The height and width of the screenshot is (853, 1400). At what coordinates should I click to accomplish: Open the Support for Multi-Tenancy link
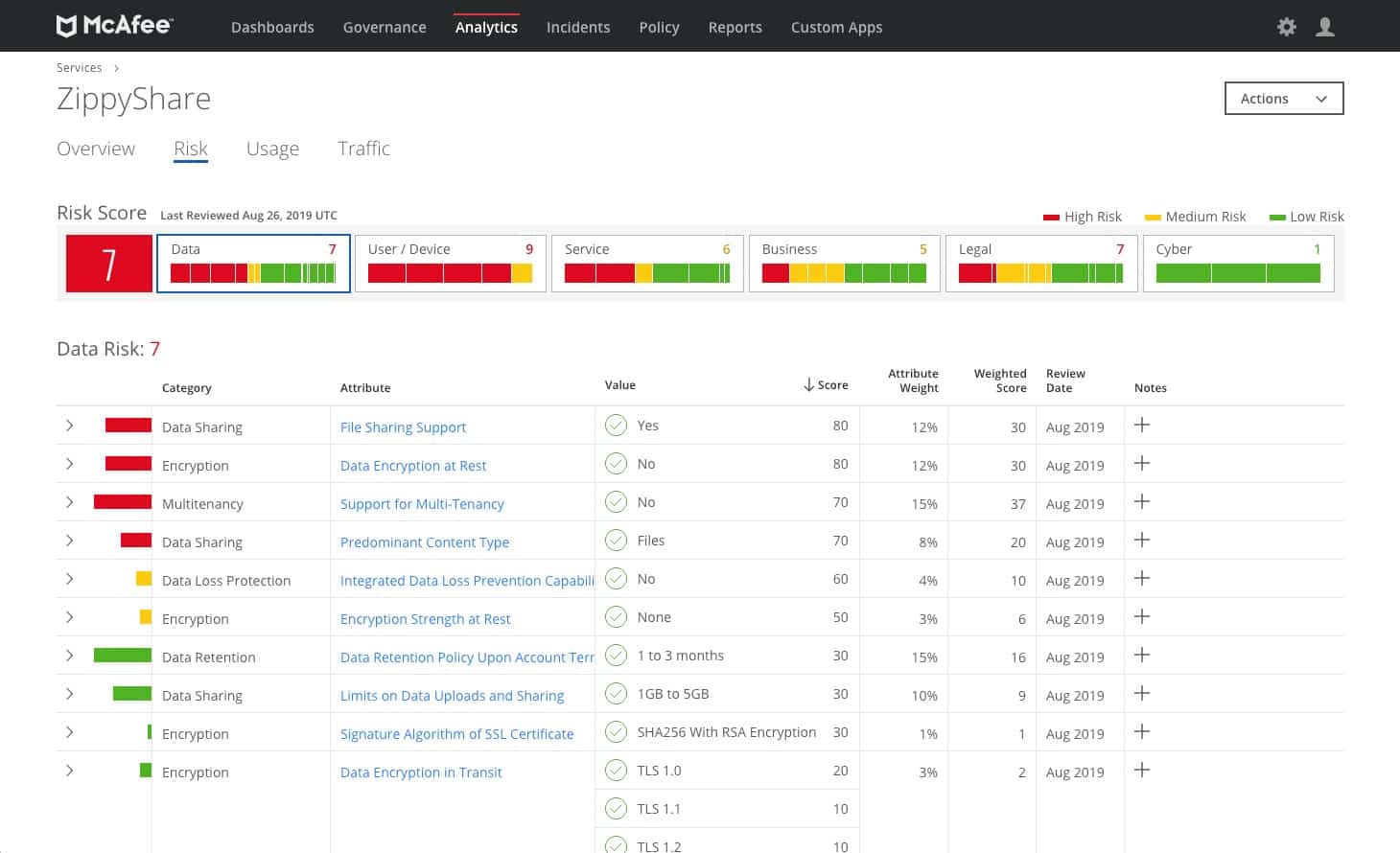point(422,504)
